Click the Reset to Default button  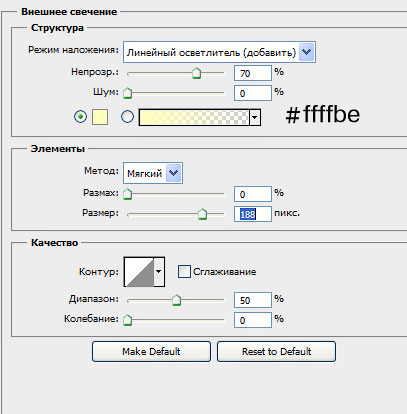point(276,351)
